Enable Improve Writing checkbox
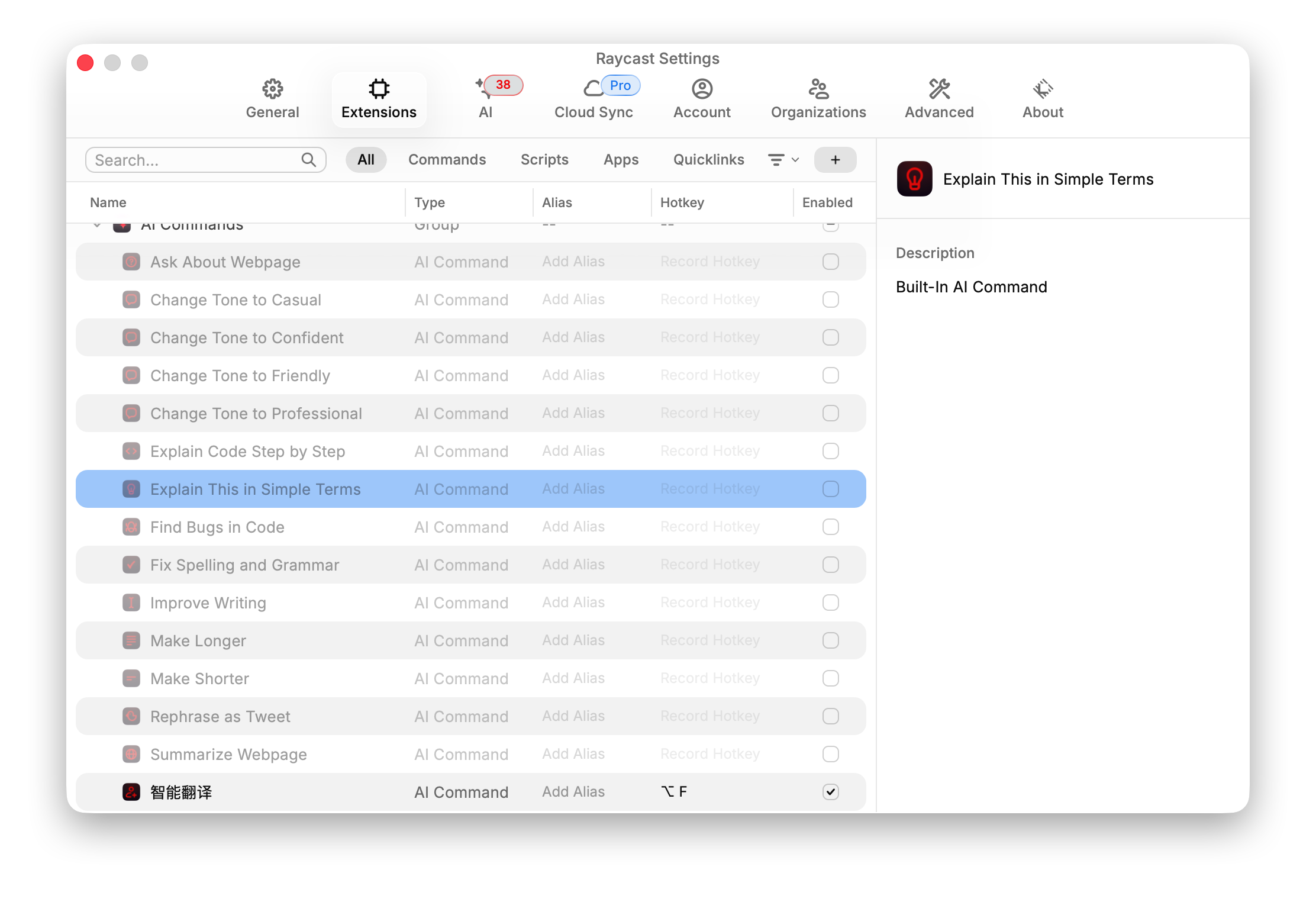Viewport: 1316px width, 902px height. coord(831,603)
